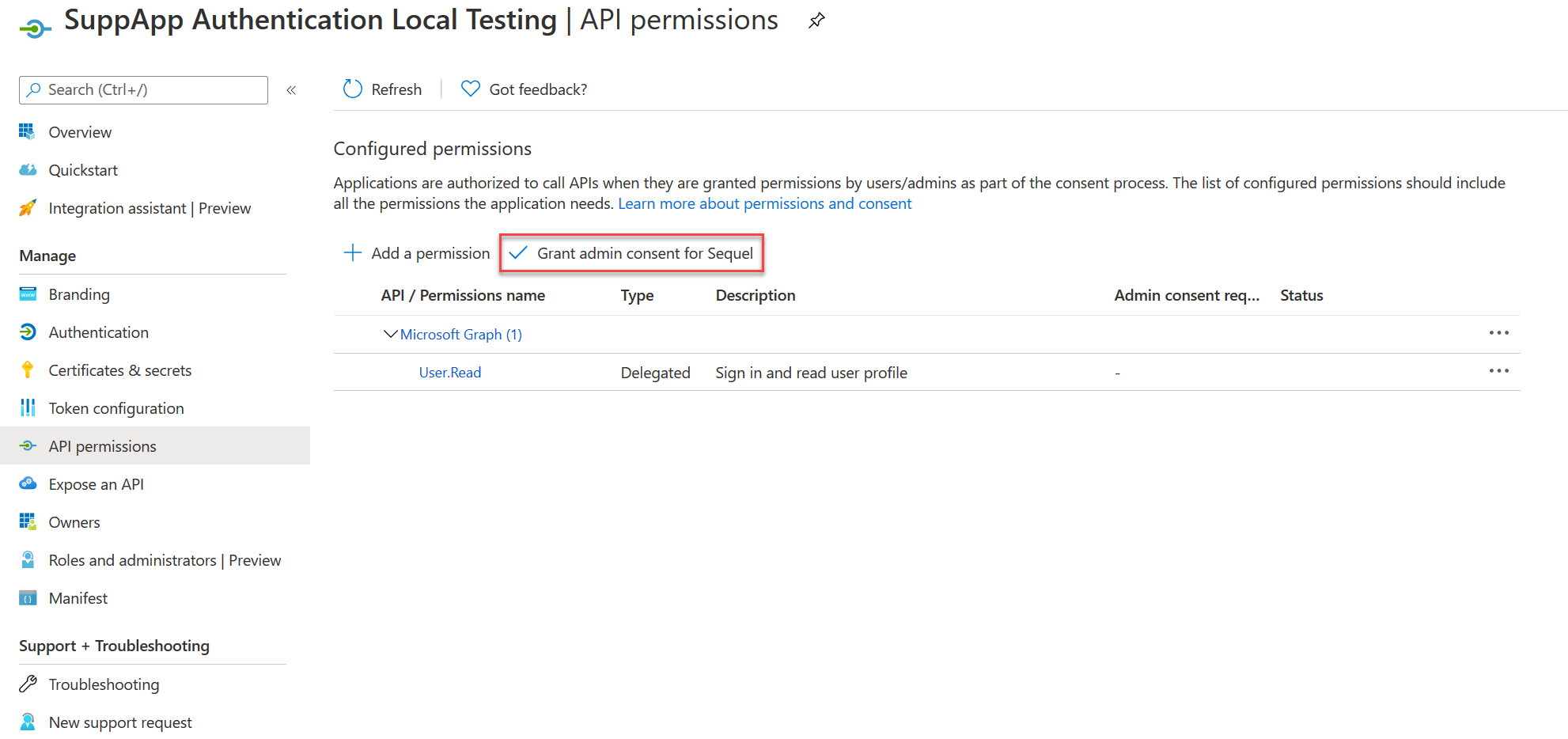
Task: Click the Refresh icon
Action: [x=353, y=89]
